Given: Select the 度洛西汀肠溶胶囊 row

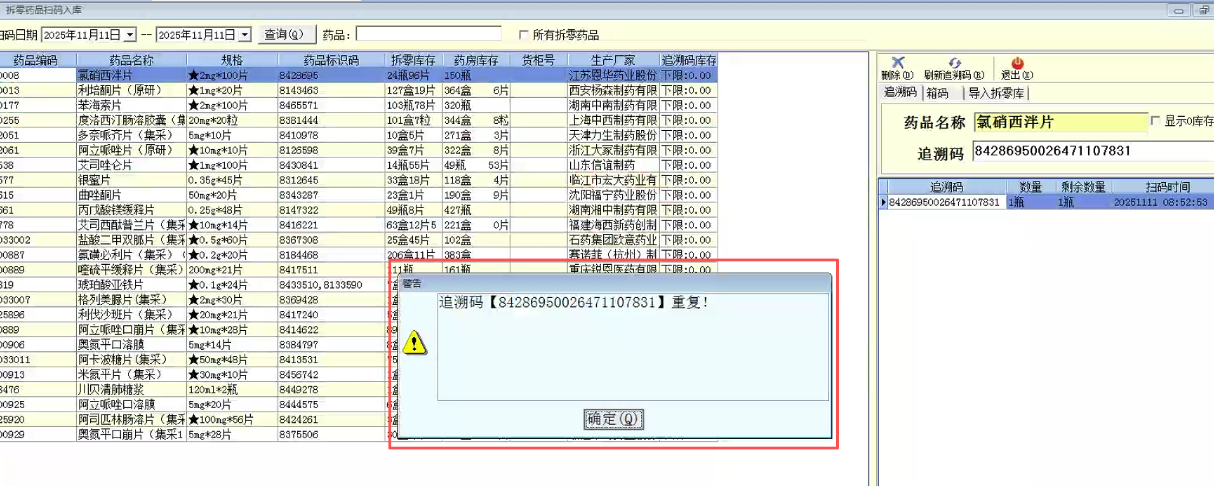Looking at the screenshot, I should coord(359,120).
